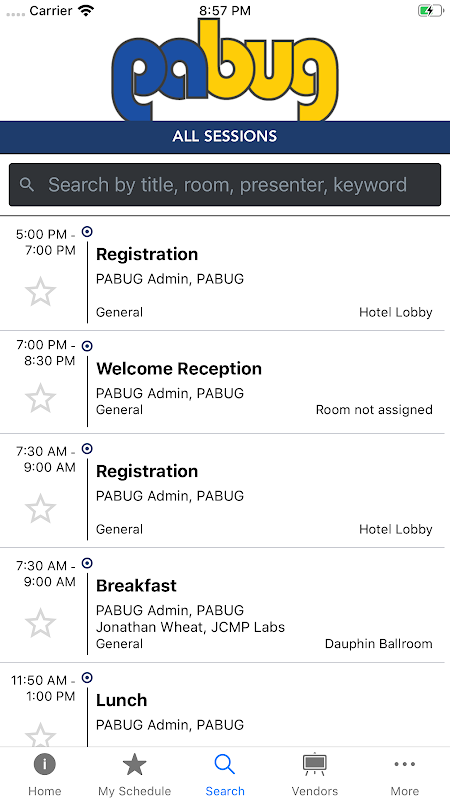Tap the PABUG logo banner

pos(225,70)
